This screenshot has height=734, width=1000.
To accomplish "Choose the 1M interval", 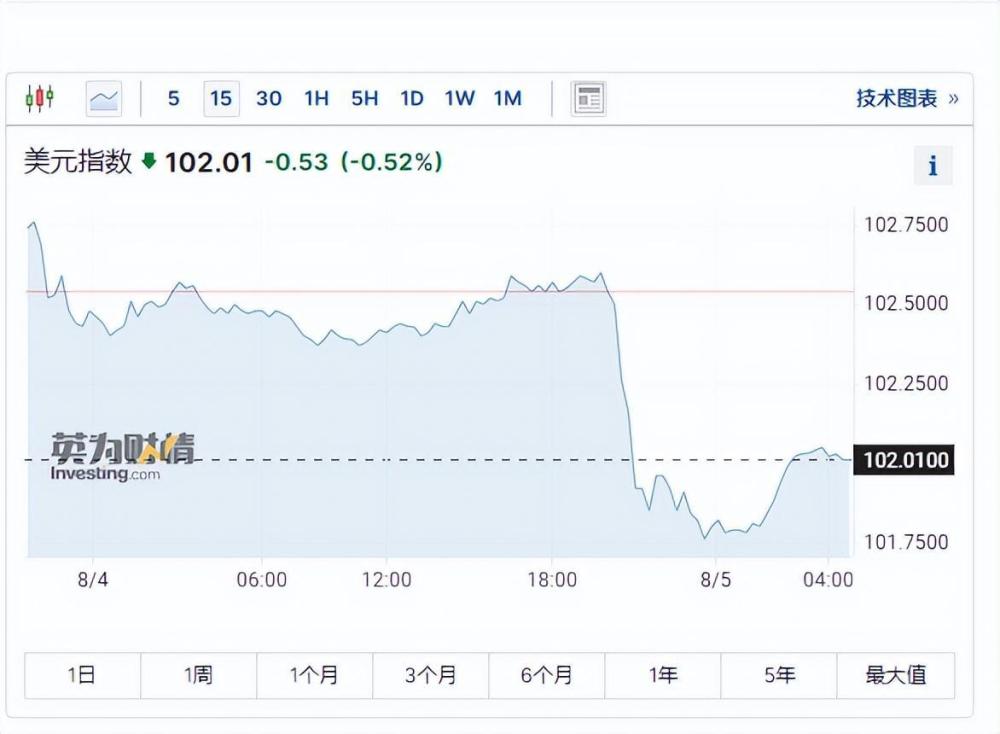I will click(x=507, y=98).
